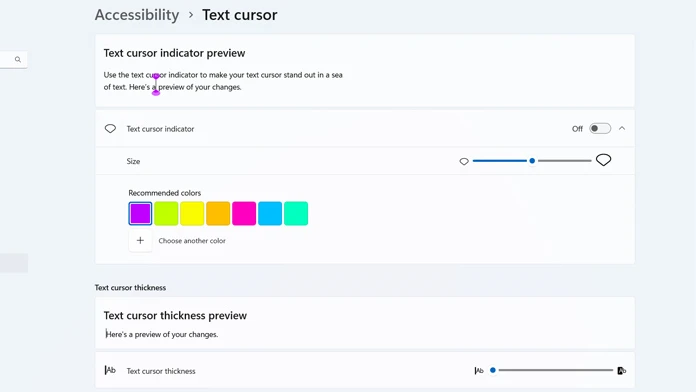
Task: Select the sky blue recommended color
Action: 270,214
